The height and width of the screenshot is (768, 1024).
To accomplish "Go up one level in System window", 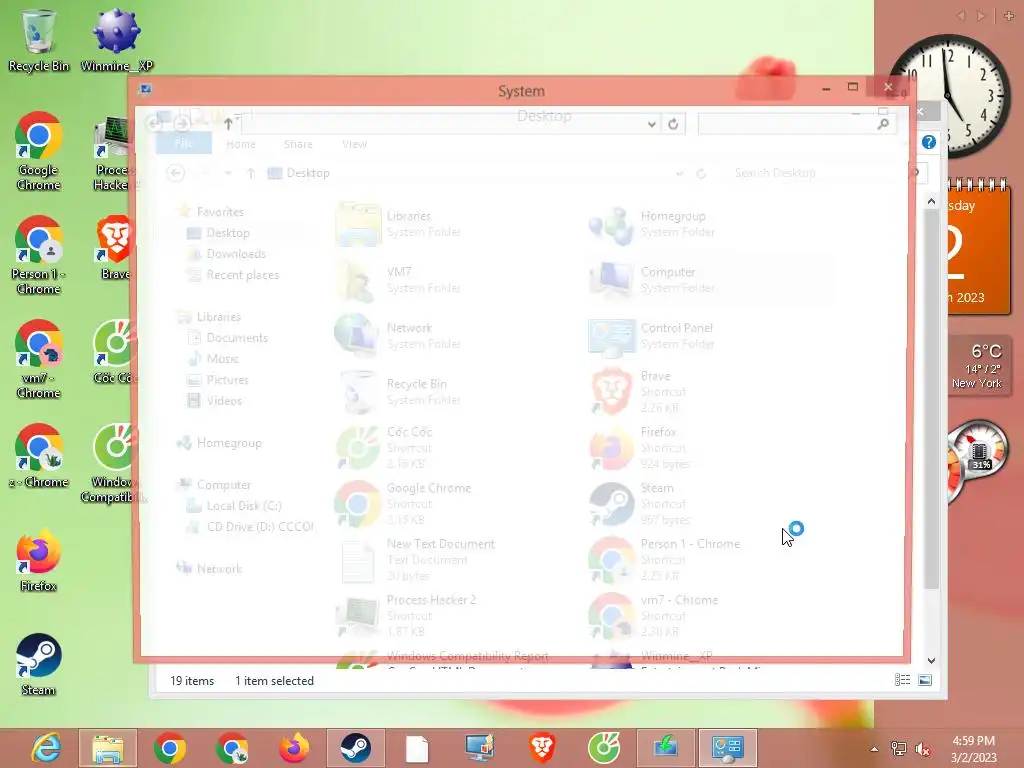I will [228, 123].
